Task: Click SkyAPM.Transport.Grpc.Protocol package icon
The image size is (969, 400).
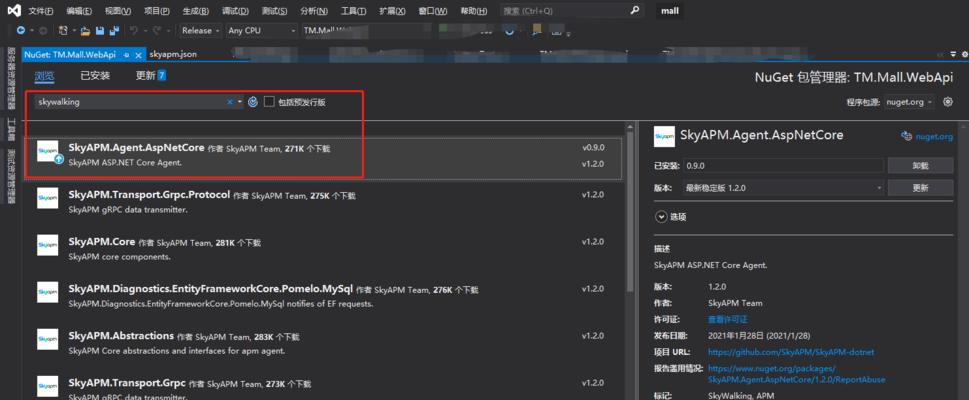Action: coord(48,198)
